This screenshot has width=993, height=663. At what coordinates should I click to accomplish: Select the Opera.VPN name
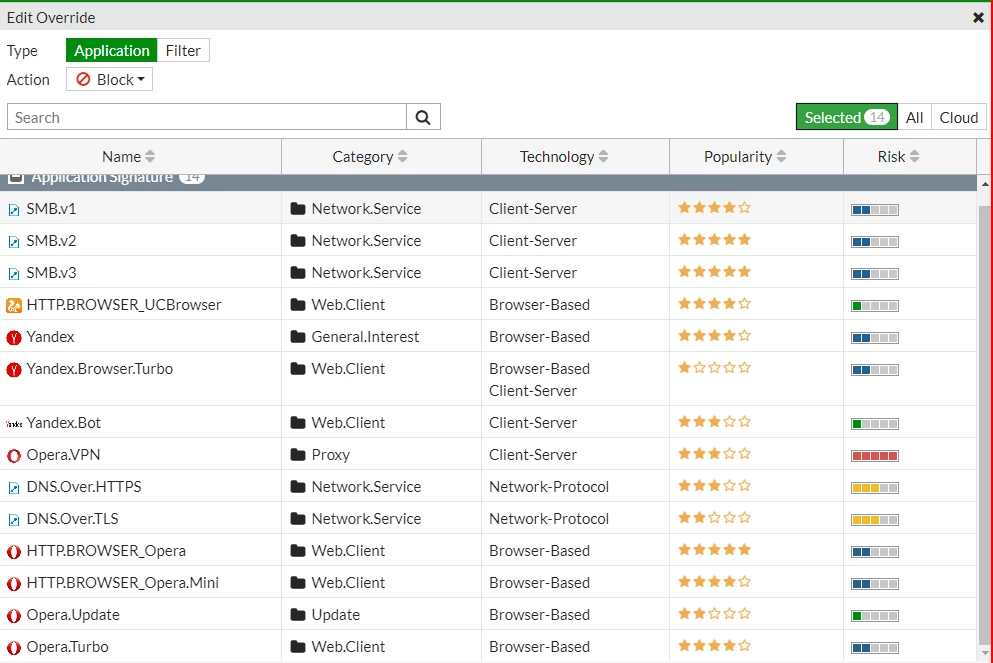click(x=63, y=455)
